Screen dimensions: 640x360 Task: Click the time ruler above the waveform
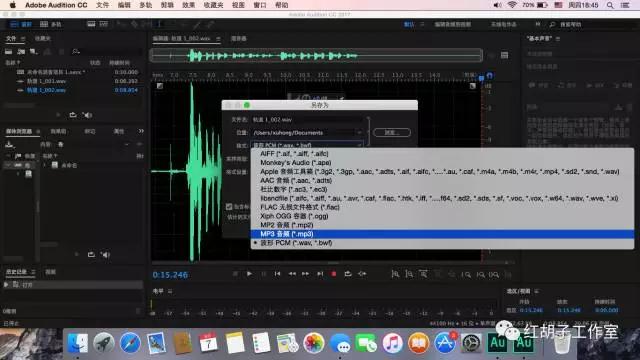click(x=316, y=76)
